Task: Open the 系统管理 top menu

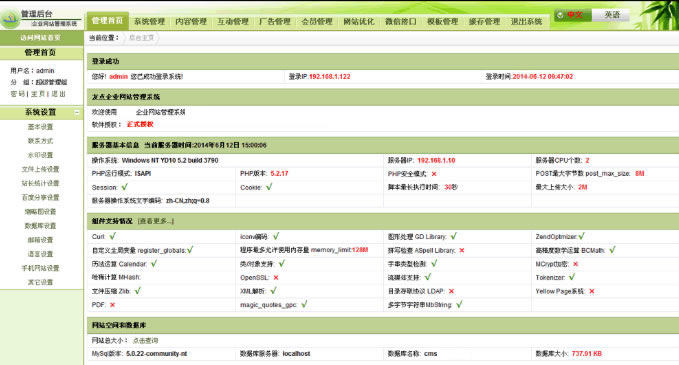Action: click(149, 21)
